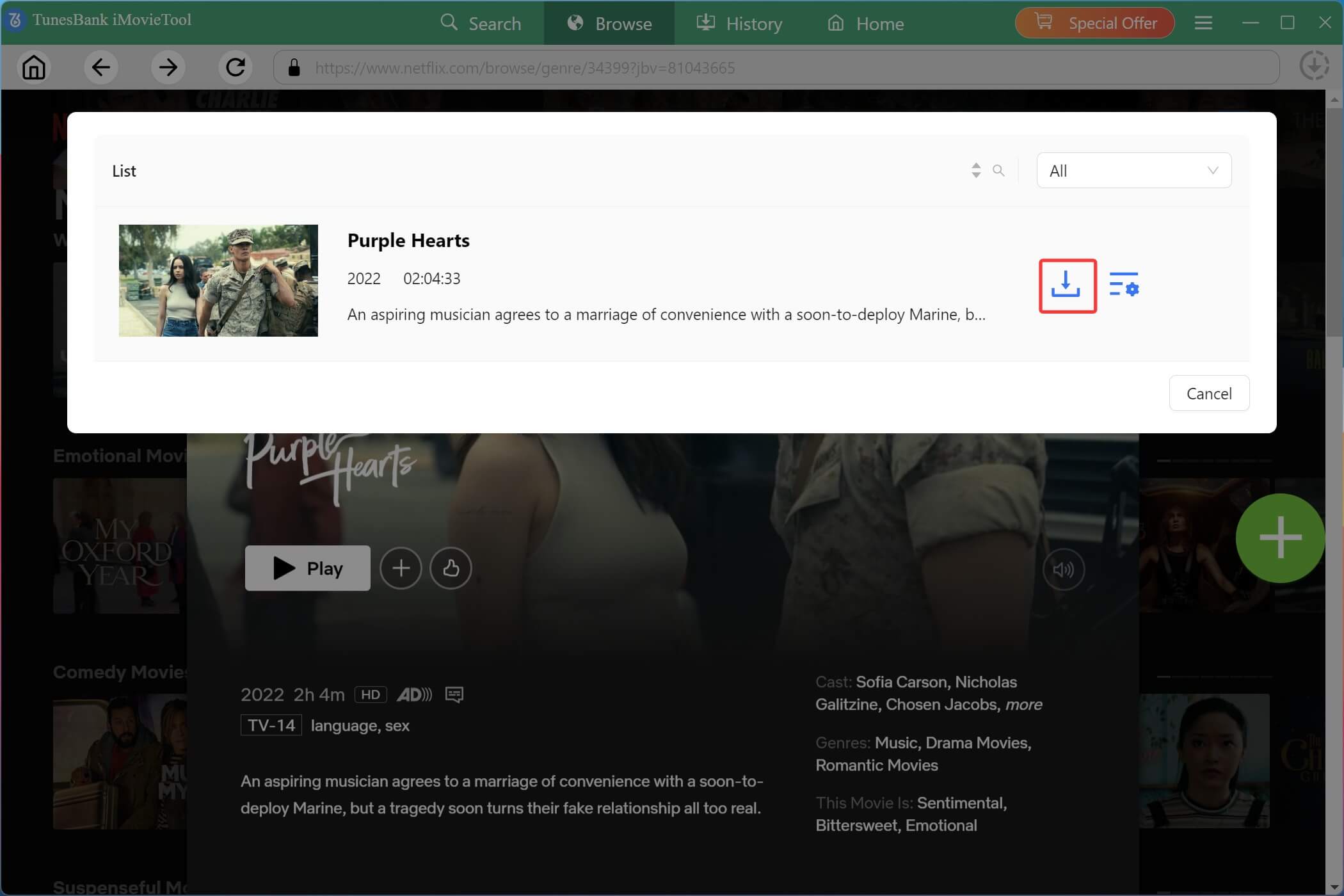Navigate forward in the browser
This screenshot has height=896, width=1344.
tap(168, 67)
